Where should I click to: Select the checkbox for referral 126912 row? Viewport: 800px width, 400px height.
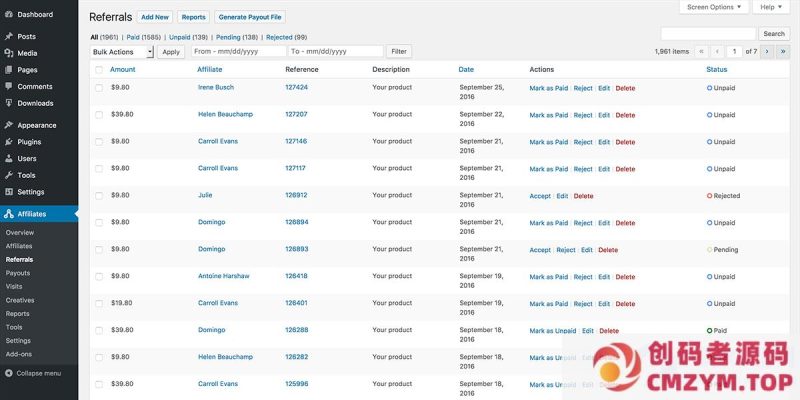click(98, 196)
